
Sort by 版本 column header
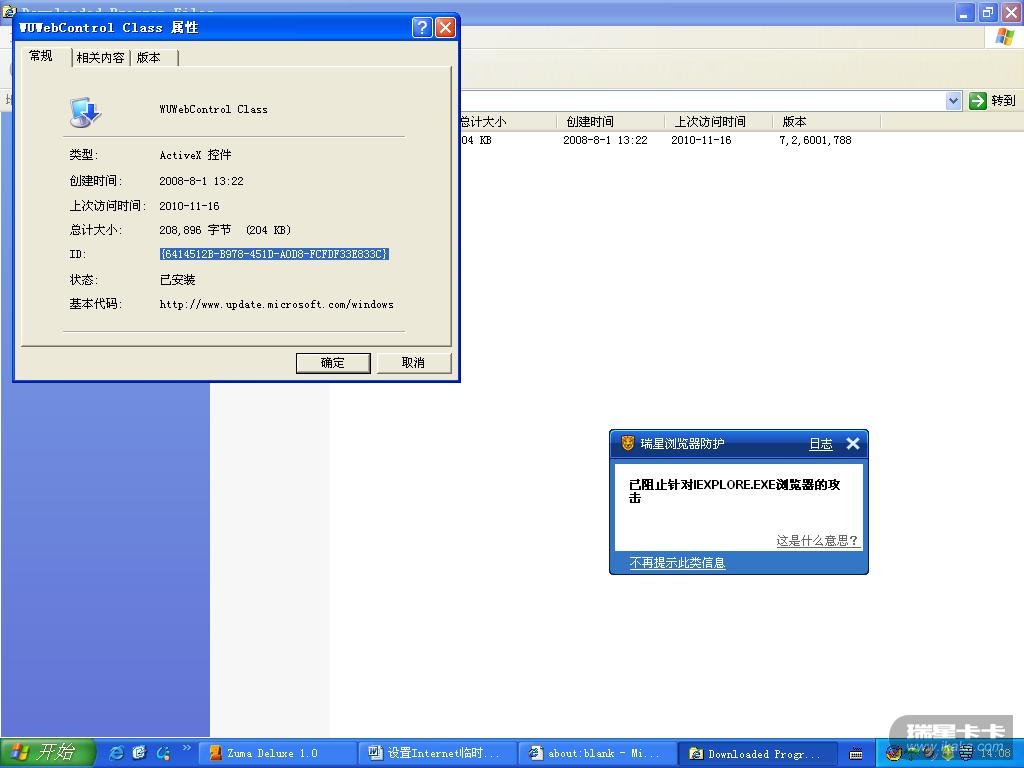(827, 121)
